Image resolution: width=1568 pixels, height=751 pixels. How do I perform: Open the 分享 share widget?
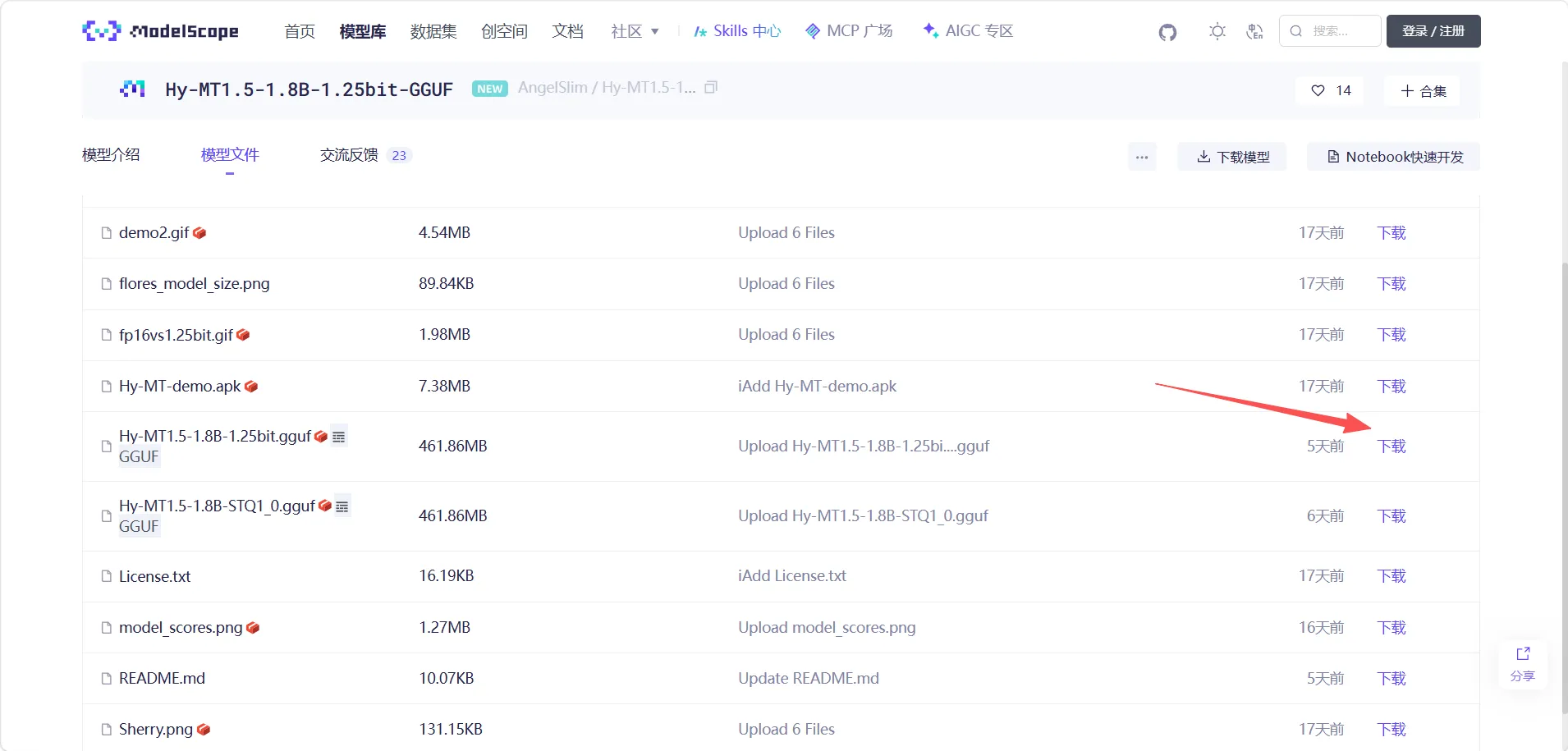click(x=1523, y=665)
